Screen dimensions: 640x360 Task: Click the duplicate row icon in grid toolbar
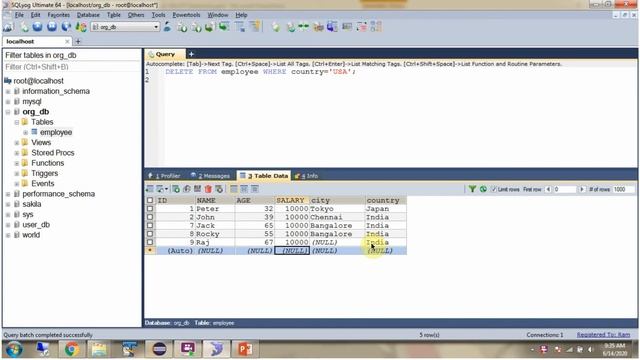coord(187,189)
